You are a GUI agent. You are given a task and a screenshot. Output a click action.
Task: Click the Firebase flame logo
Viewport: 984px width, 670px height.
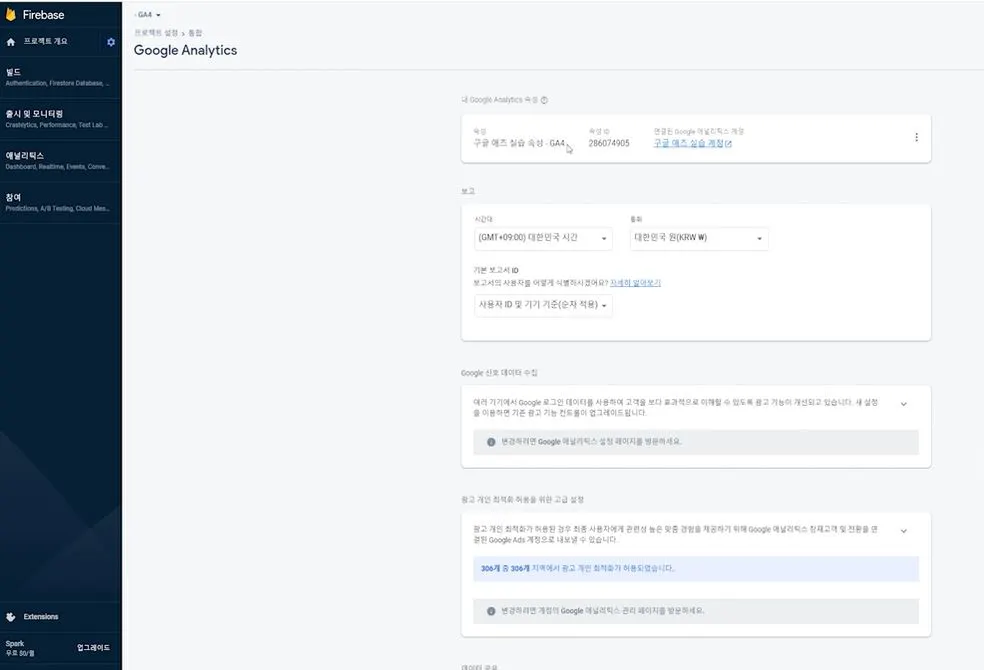(x=11, y=14)
